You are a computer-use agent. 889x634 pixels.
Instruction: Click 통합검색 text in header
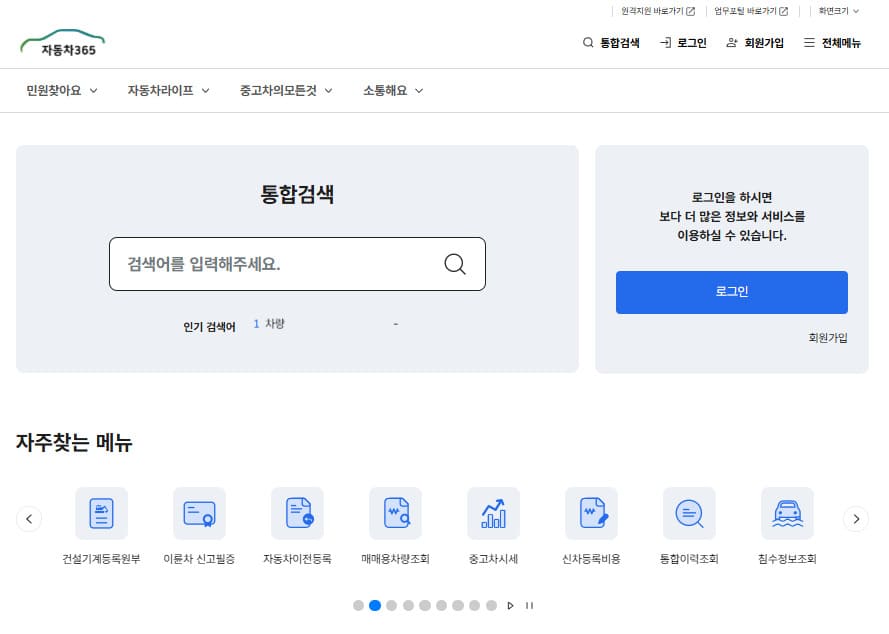[620, 43]
